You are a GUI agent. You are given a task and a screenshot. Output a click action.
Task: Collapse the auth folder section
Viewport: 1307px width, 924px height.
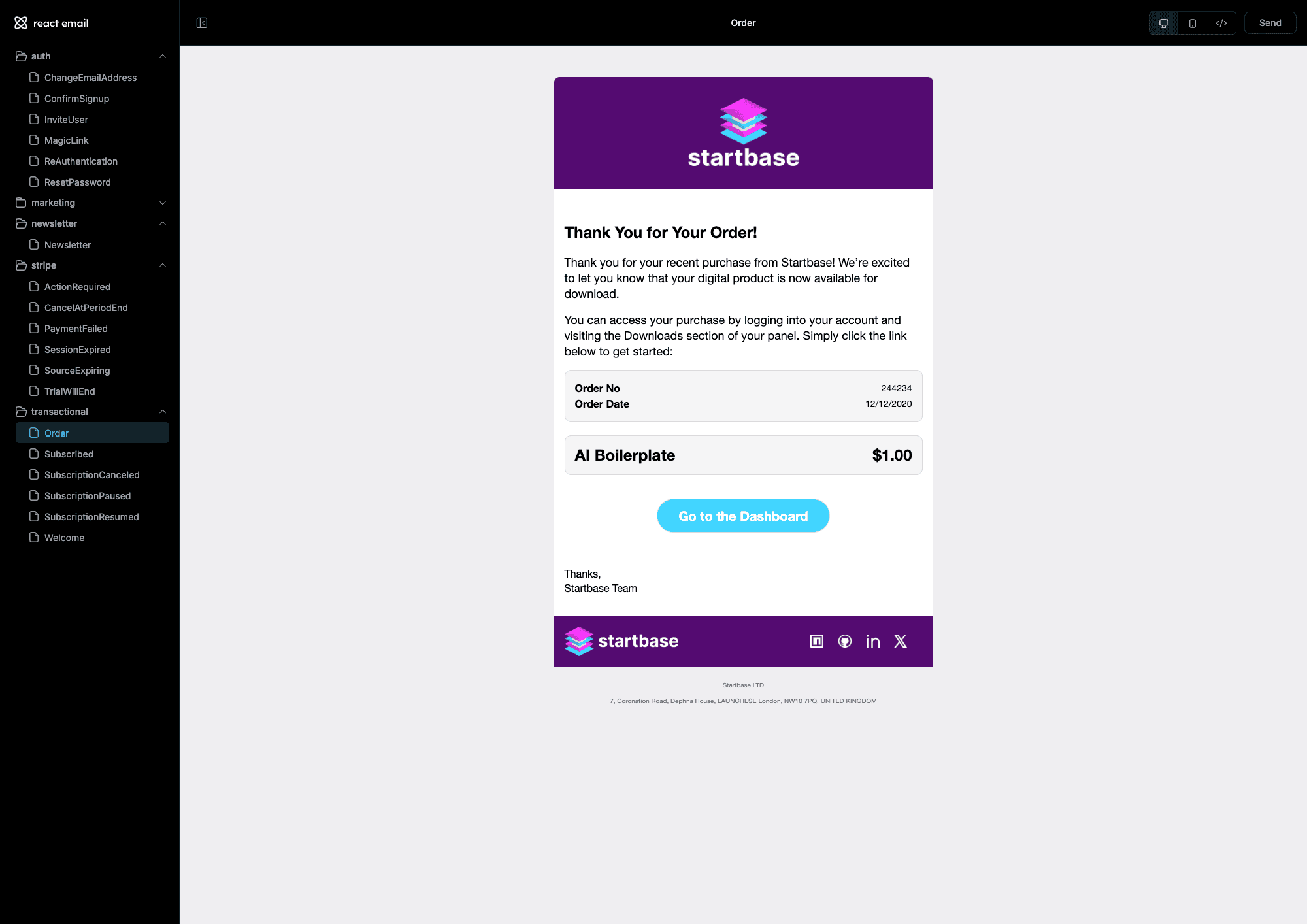click(x=163, y=56)
